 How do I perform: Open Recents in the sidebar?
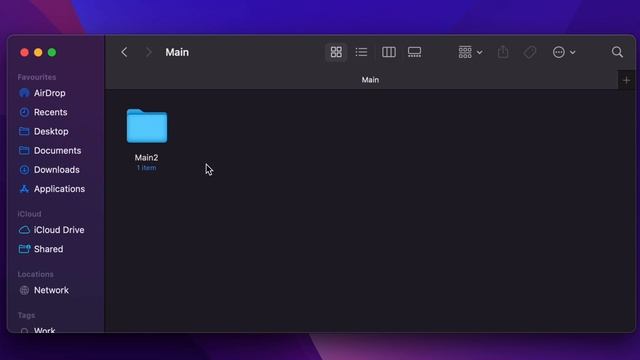[50, 112]
